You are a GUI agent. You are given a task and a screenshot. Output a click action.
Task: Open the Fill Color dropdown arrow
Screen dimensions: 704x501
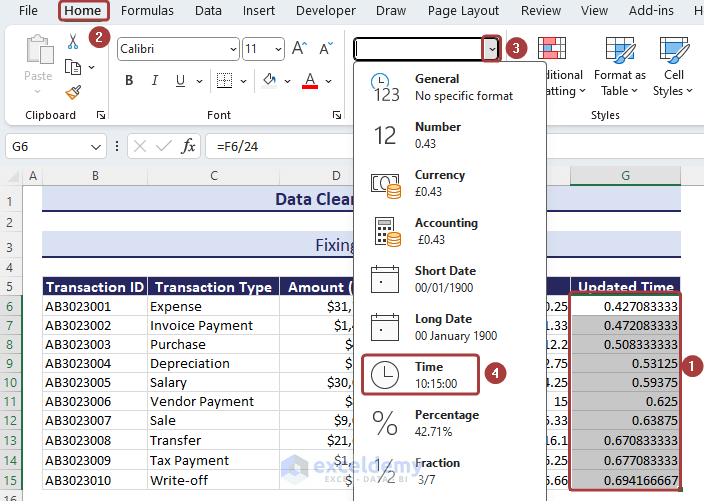point(287,81)
